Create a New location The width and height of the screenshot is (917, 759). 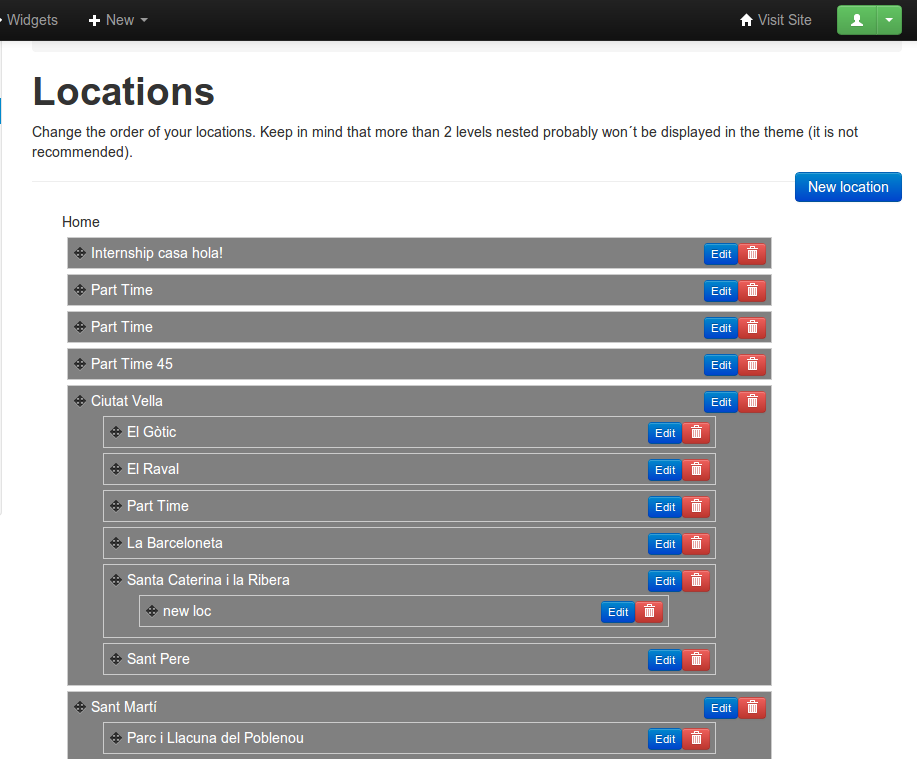[848, 187]
